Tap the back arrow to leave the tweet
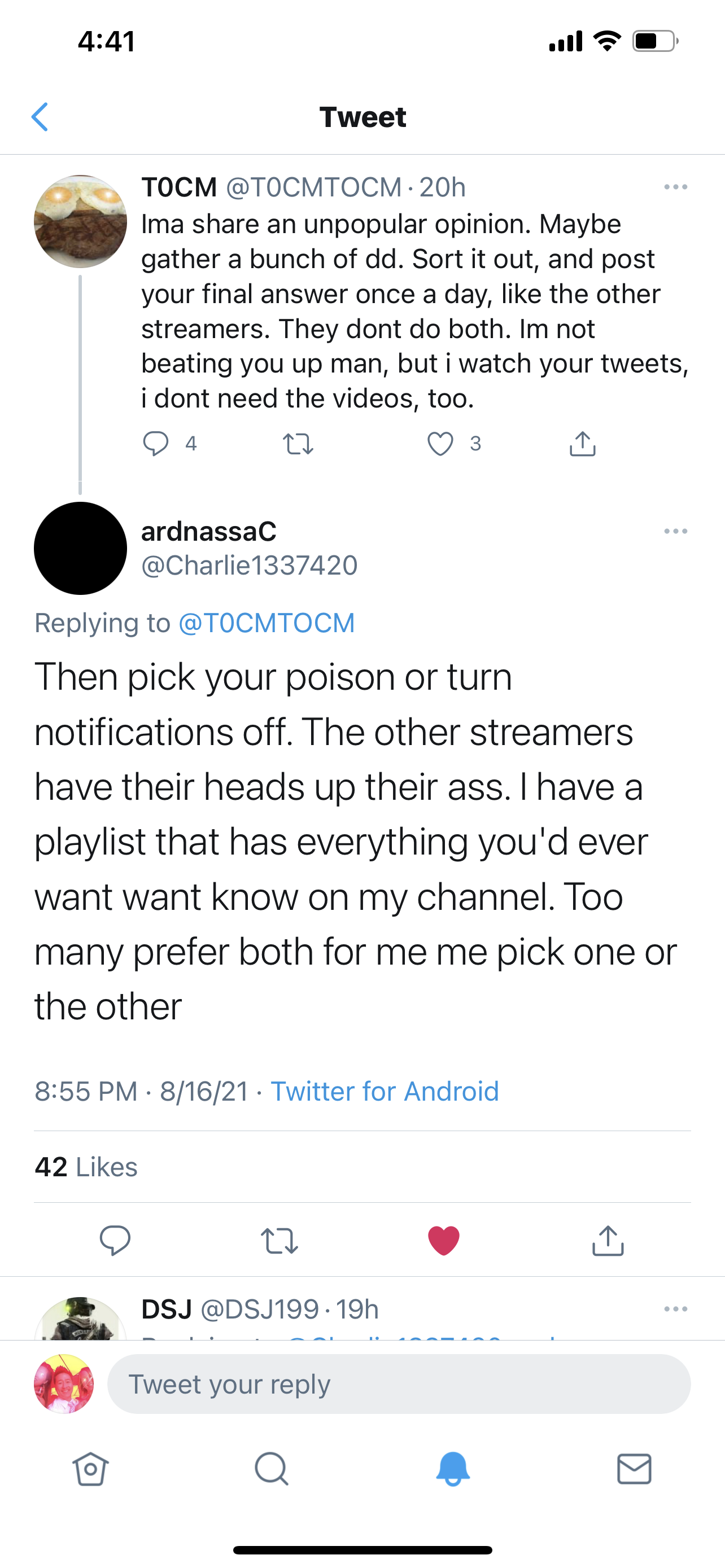 [x=40, y=117]
